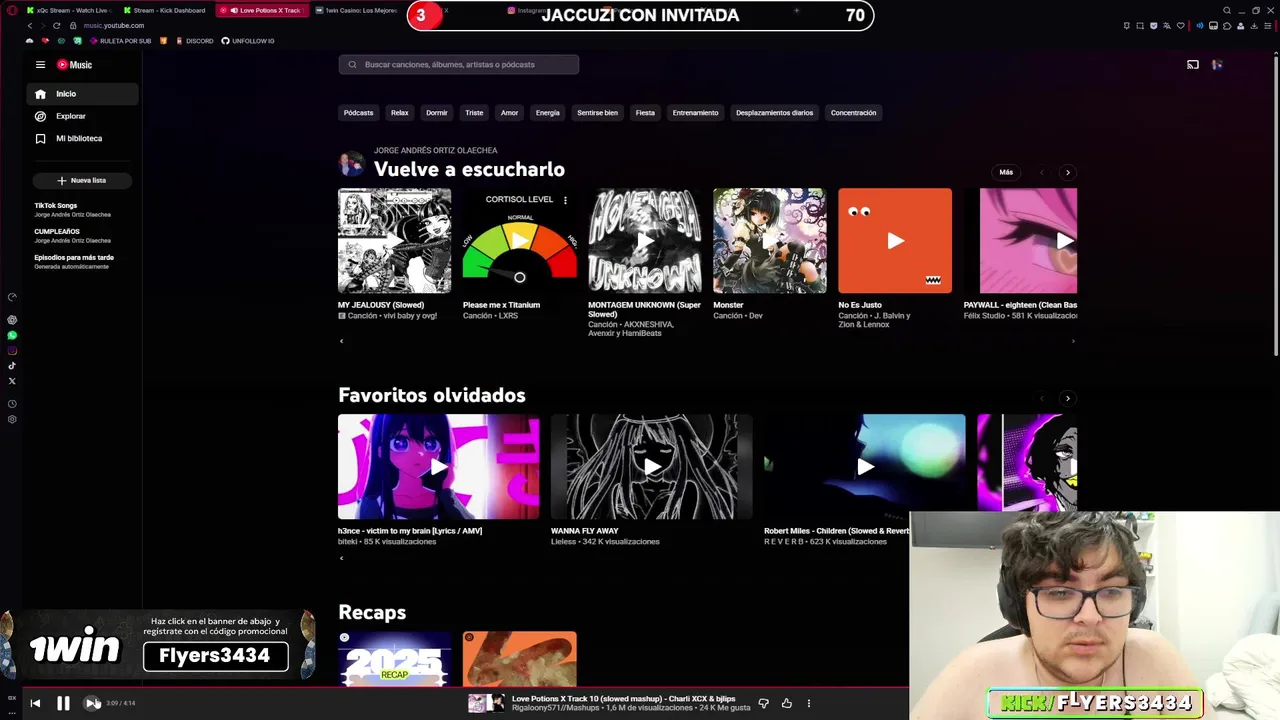
Task: Select the Relax mood chip
Action: pyautogui.click(x=400, y=113)
